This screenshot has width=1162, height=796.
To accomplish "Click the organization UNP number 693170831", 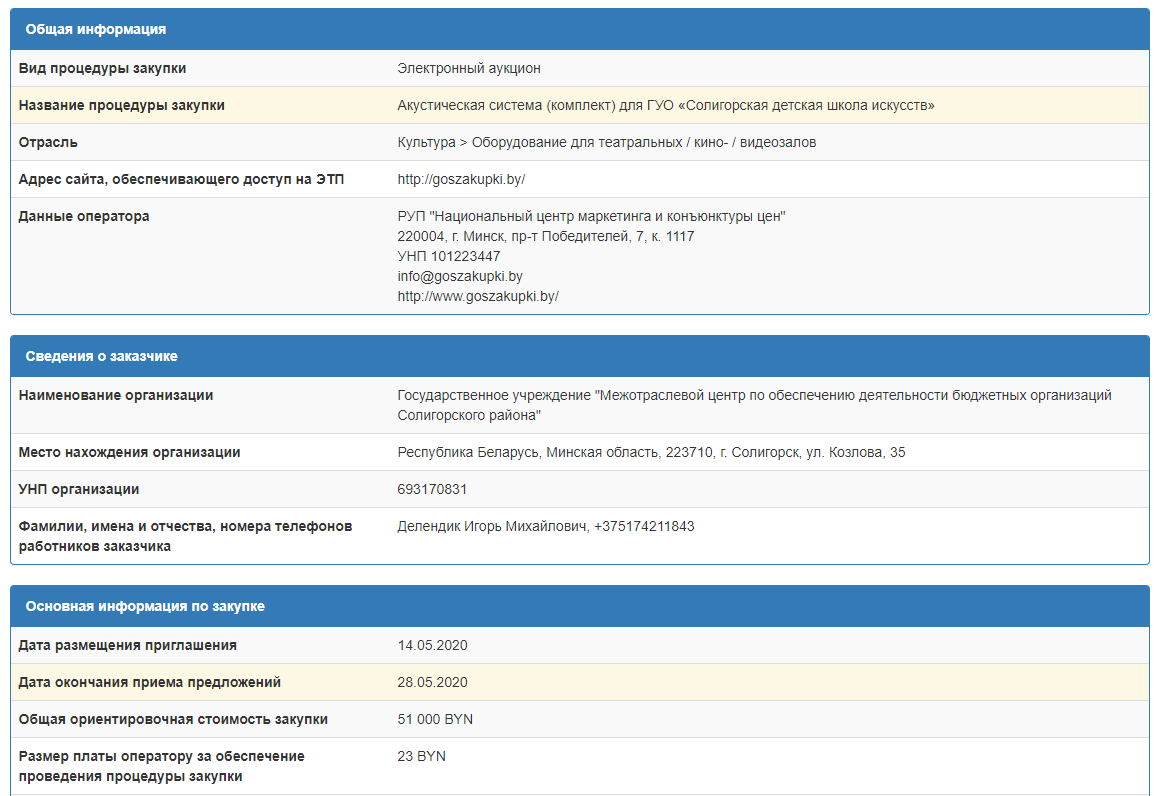I will [x=432, y=489].
